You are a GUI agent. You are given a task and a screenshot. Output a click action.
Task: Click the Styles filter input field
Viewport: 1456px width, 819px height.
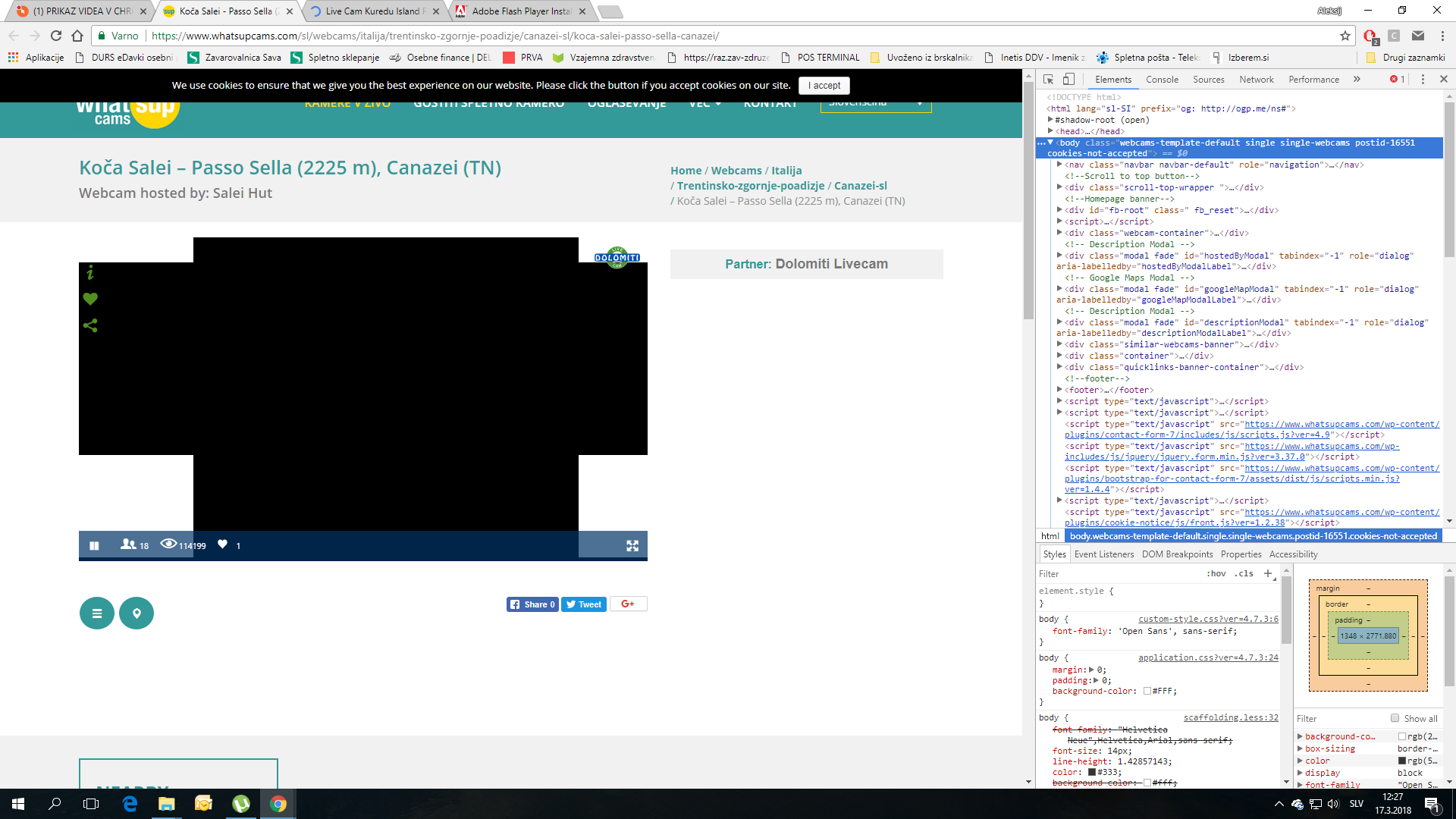(1119, 574)
